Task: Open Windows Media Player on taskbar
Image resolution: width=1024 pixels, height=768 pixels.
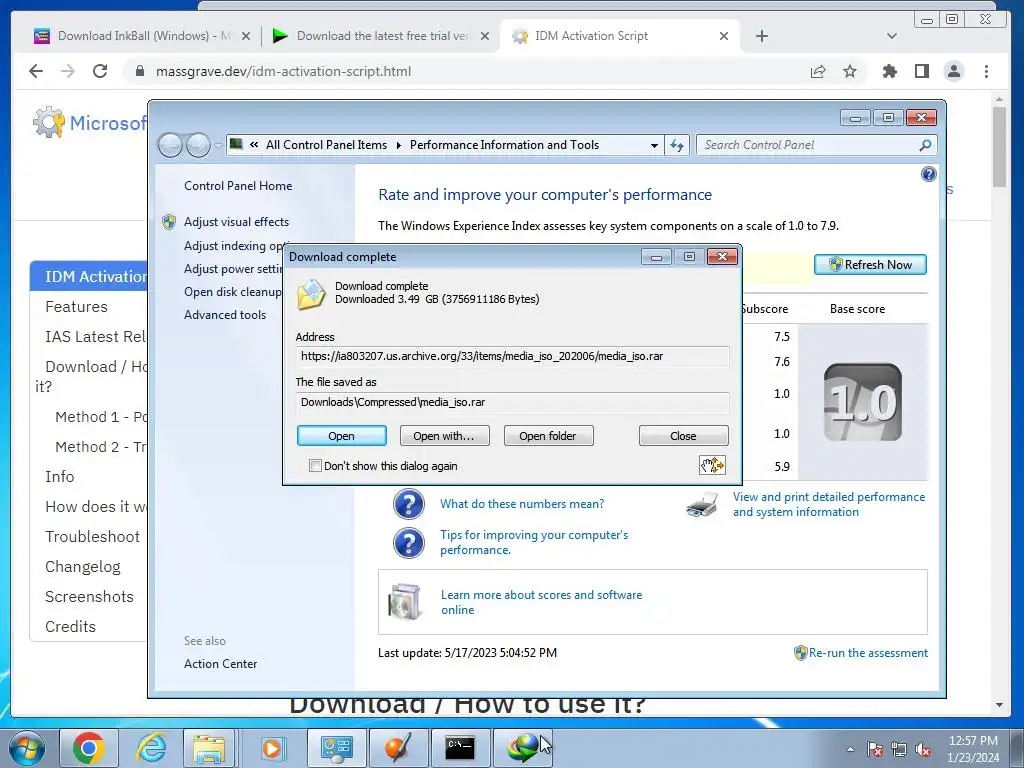Action: pyautogui.click(x=272, y=748)
